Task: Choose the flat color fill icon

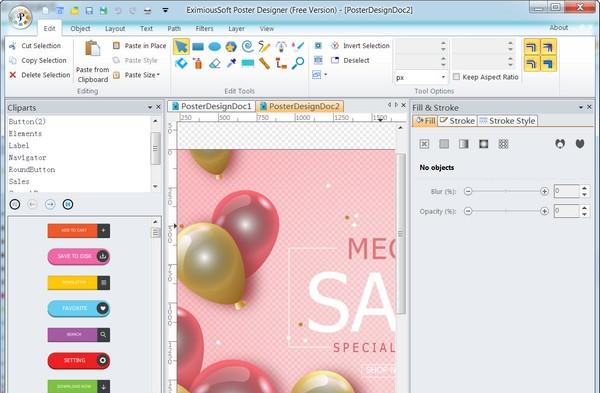Action: (444, 144)
